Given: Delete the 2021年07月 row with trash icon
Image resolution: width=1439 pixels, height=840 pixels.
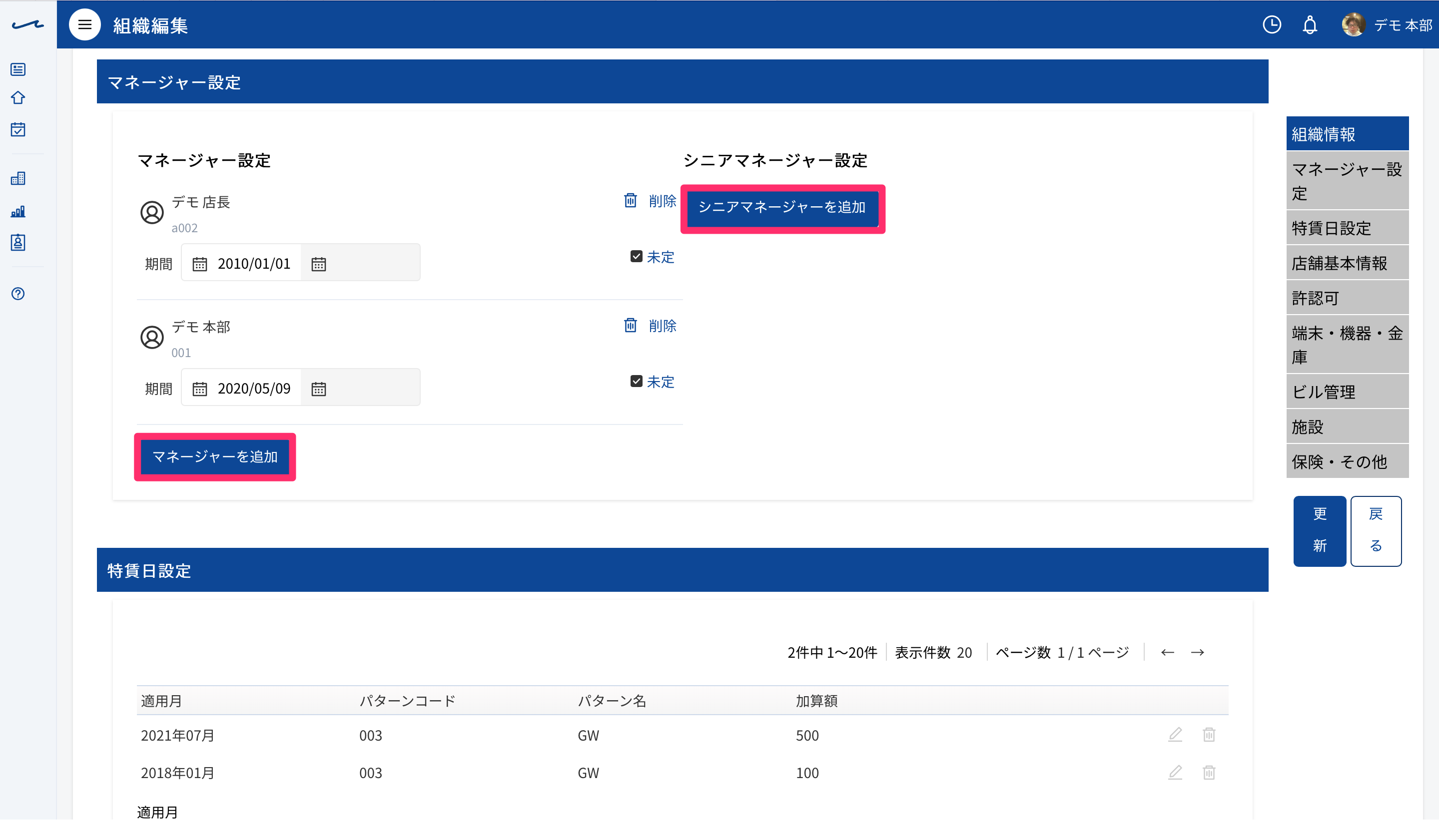Looking at the screenshot, I should click(x=1209, y=735).
